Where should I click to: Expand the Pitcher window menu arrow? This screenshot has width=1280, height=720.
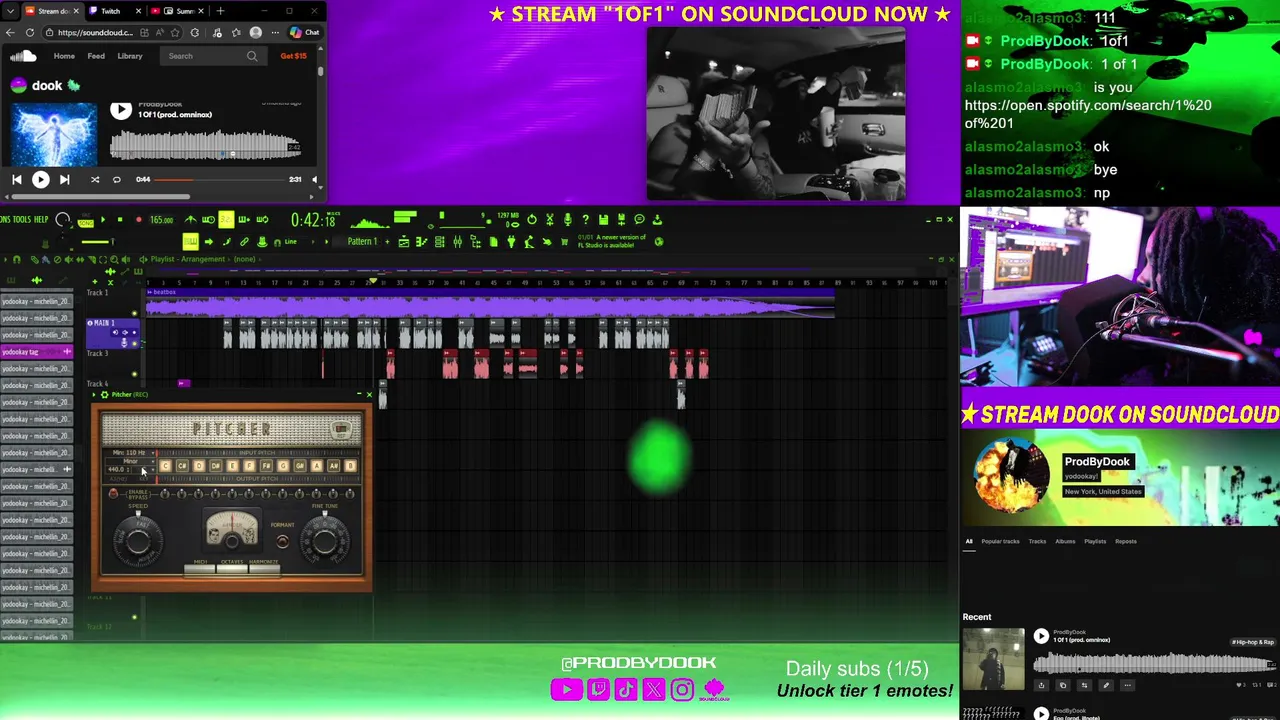coord(95,395)
